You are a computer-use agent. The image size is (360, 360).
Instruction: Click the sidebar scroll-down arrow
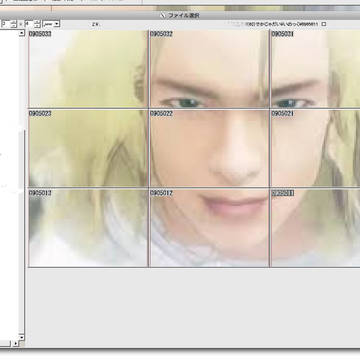point(21,337)
